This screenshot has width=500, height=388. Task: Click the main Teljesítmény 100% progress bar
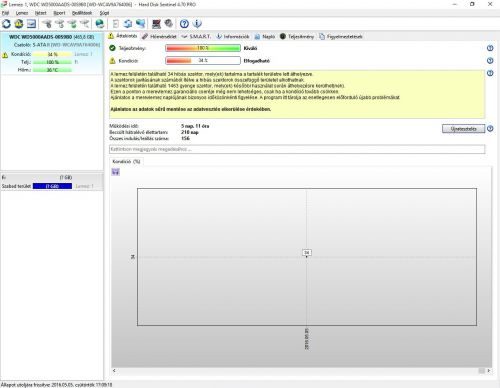coord(203,48)
